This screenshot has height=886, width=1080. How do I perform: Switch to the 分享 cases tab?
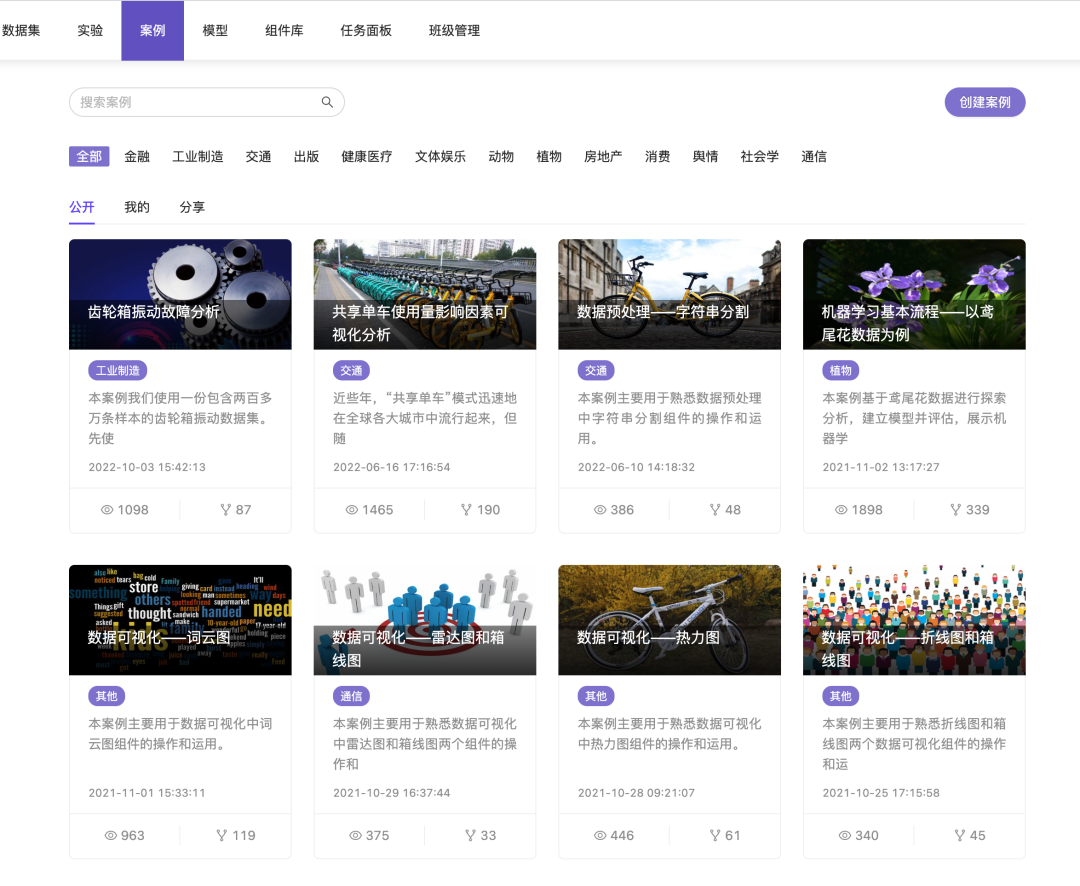click(192, 207)
